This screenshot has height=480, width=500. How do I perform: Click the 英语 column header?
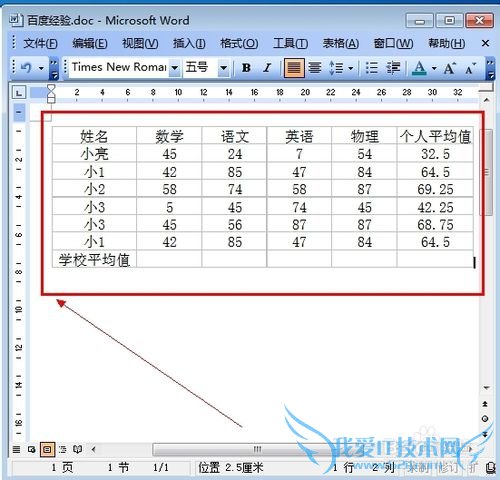point(299,136)
